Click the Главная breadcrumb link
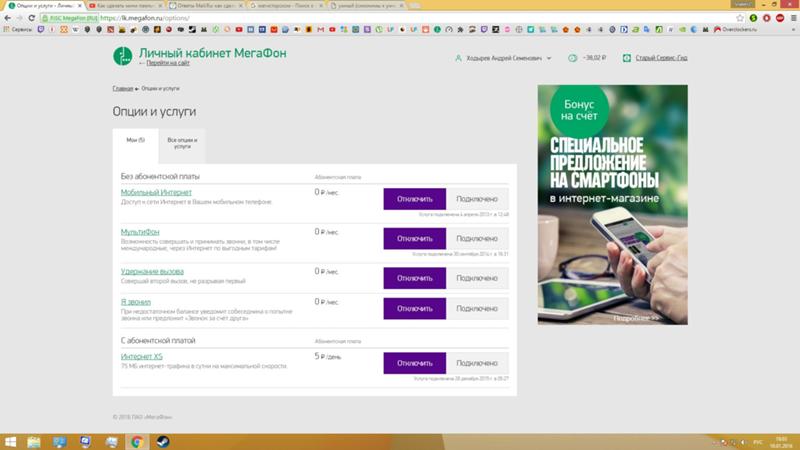800x450 pixels. pos(123,89)
